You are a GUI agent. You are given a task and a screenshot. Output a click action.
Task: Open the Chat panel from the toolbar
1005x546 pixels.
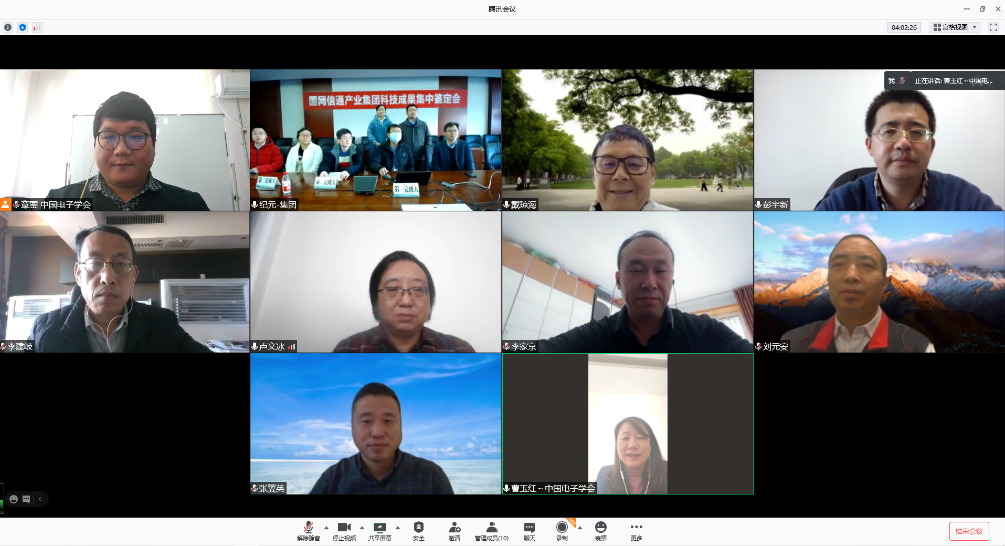(x=529, y=528)
